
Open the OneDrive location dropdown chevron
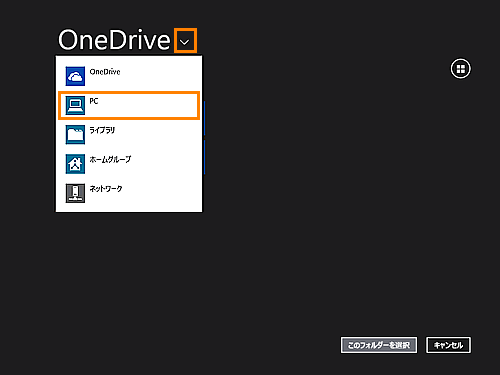pyautogui.click(x=185, y=41)
